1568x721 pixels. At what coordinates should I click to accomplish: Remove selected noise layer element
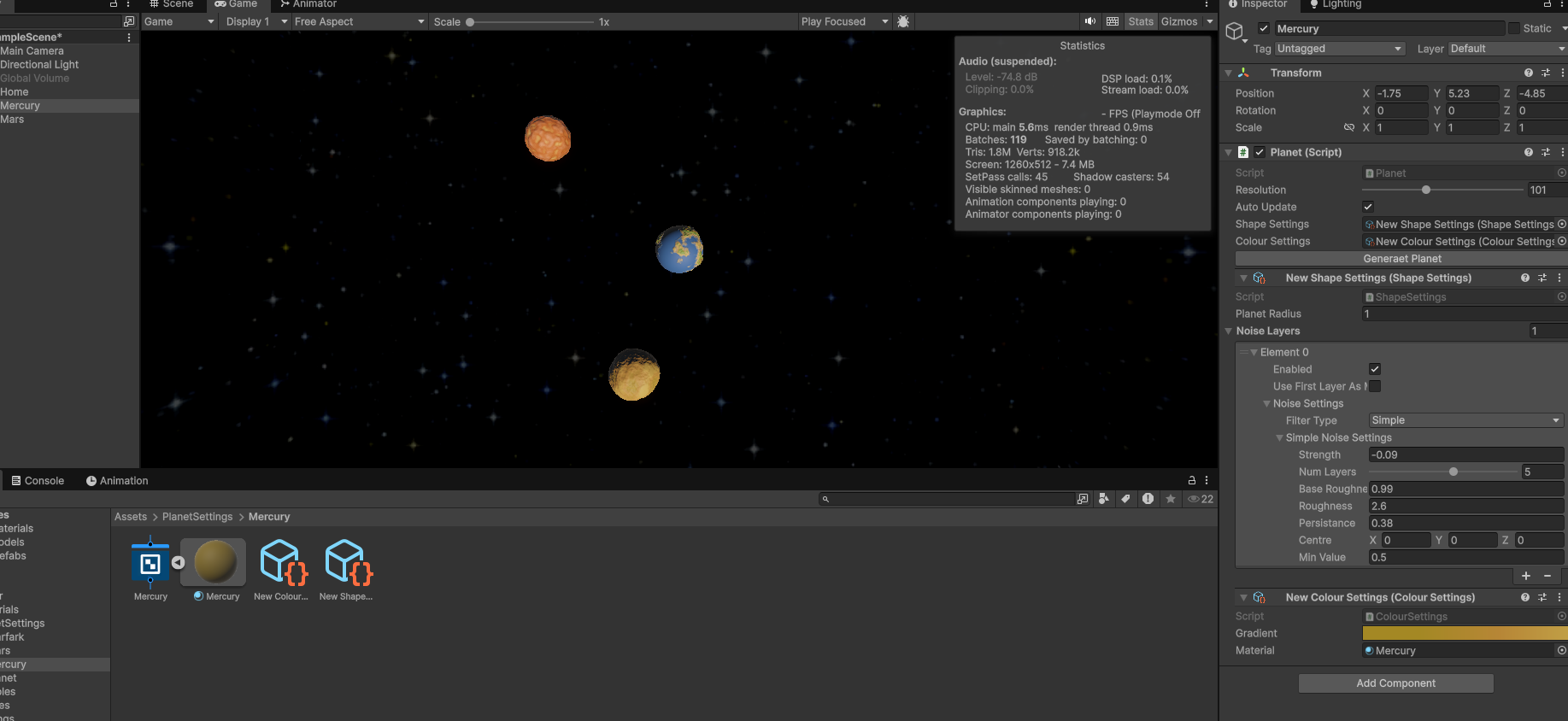pyautogui.click(x=1547, y=576)
